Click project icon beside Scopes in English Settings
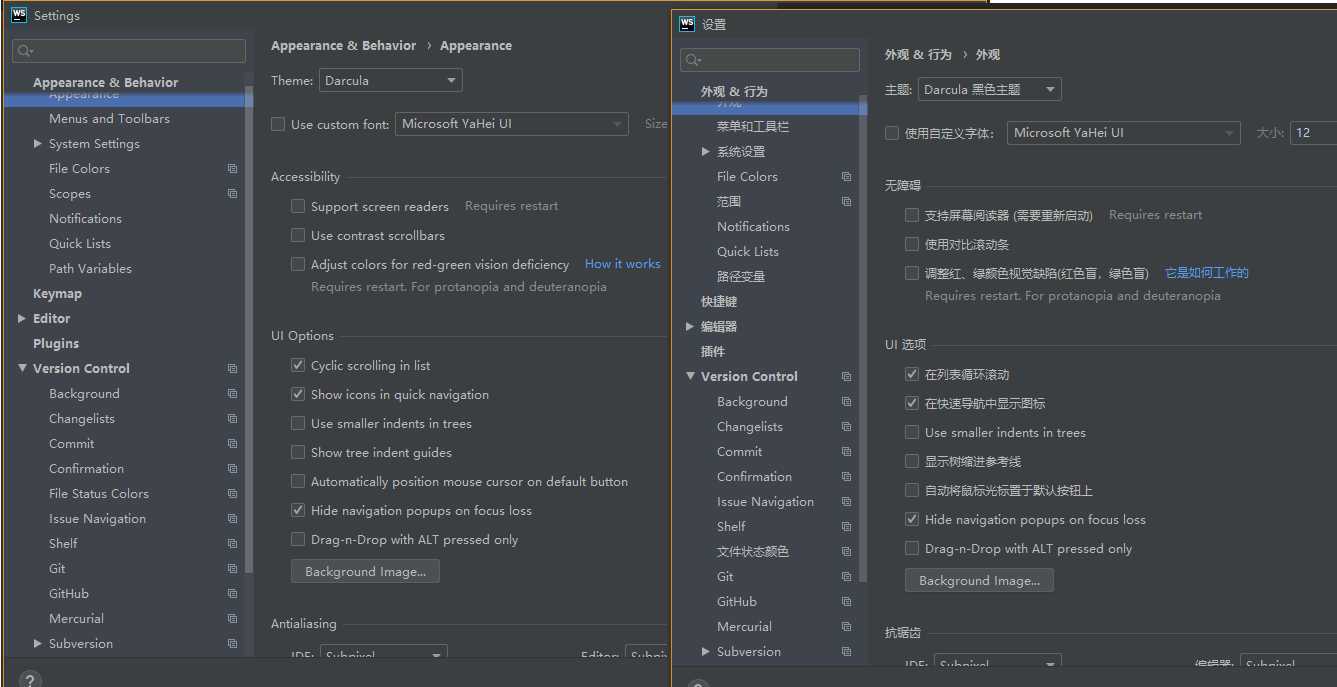1337x687 pixels. [x=232, y=194]
